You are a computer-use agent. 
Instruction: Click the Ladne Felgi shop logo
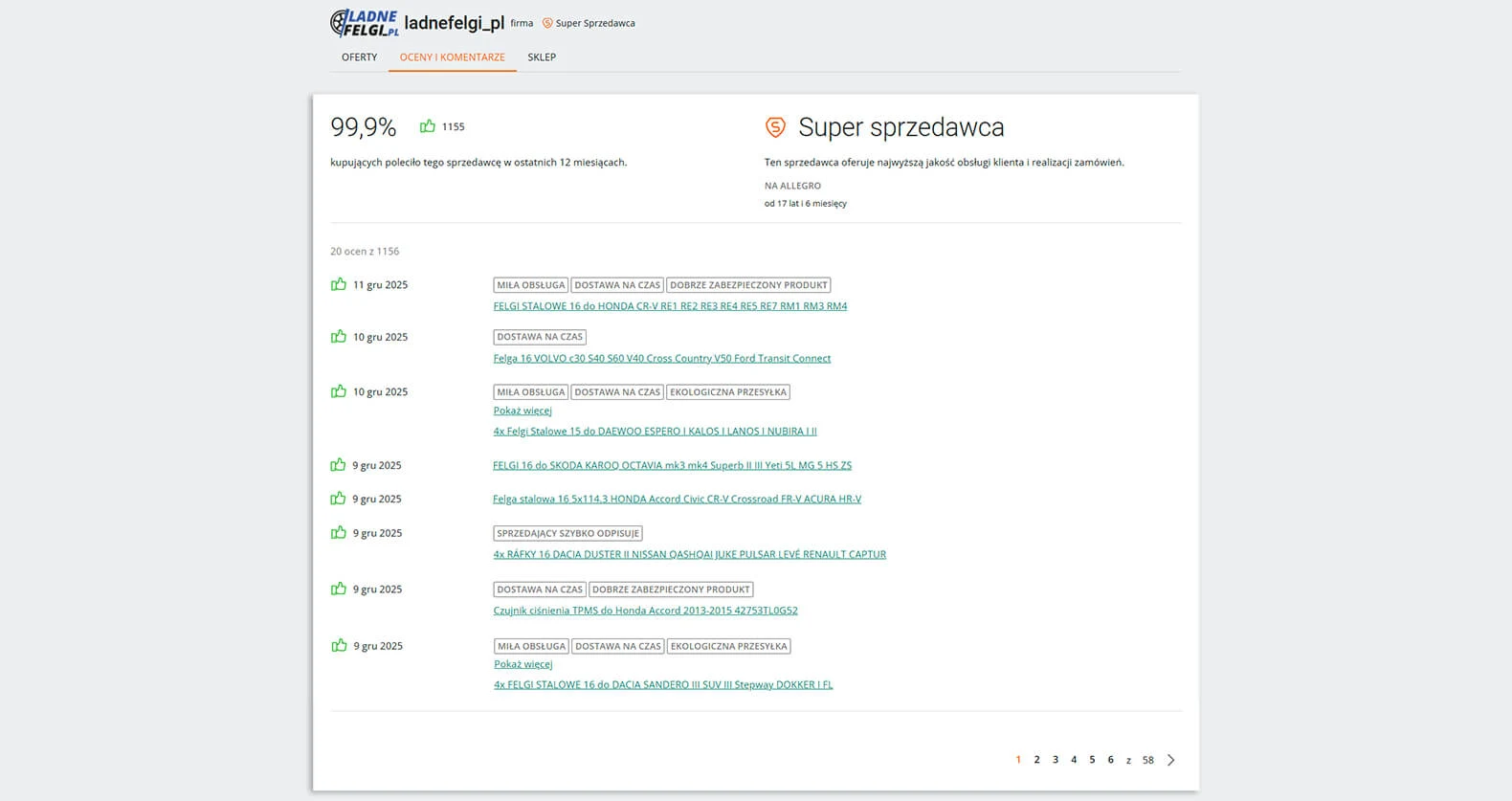coord(365,23)
